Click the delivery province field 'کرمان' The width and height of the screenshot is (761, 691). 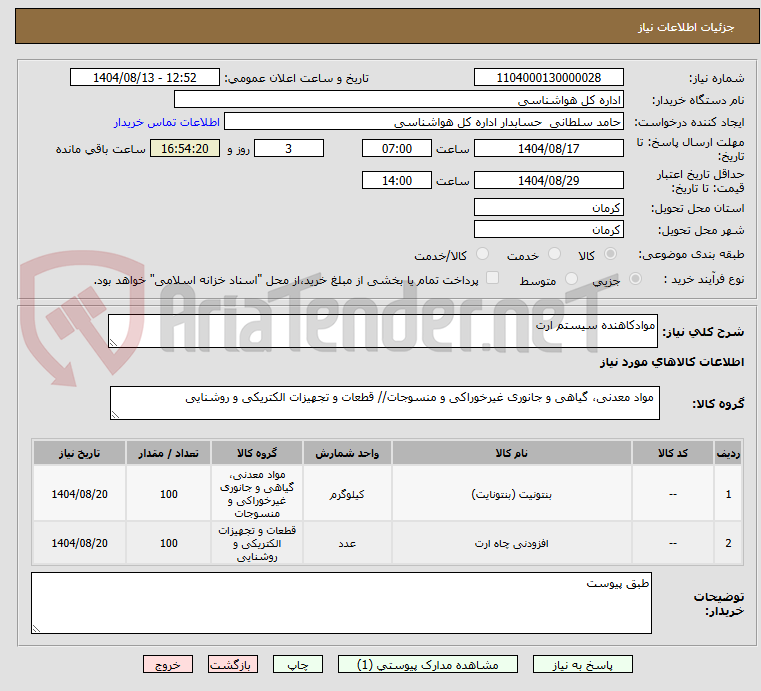(x=548, y=207)
